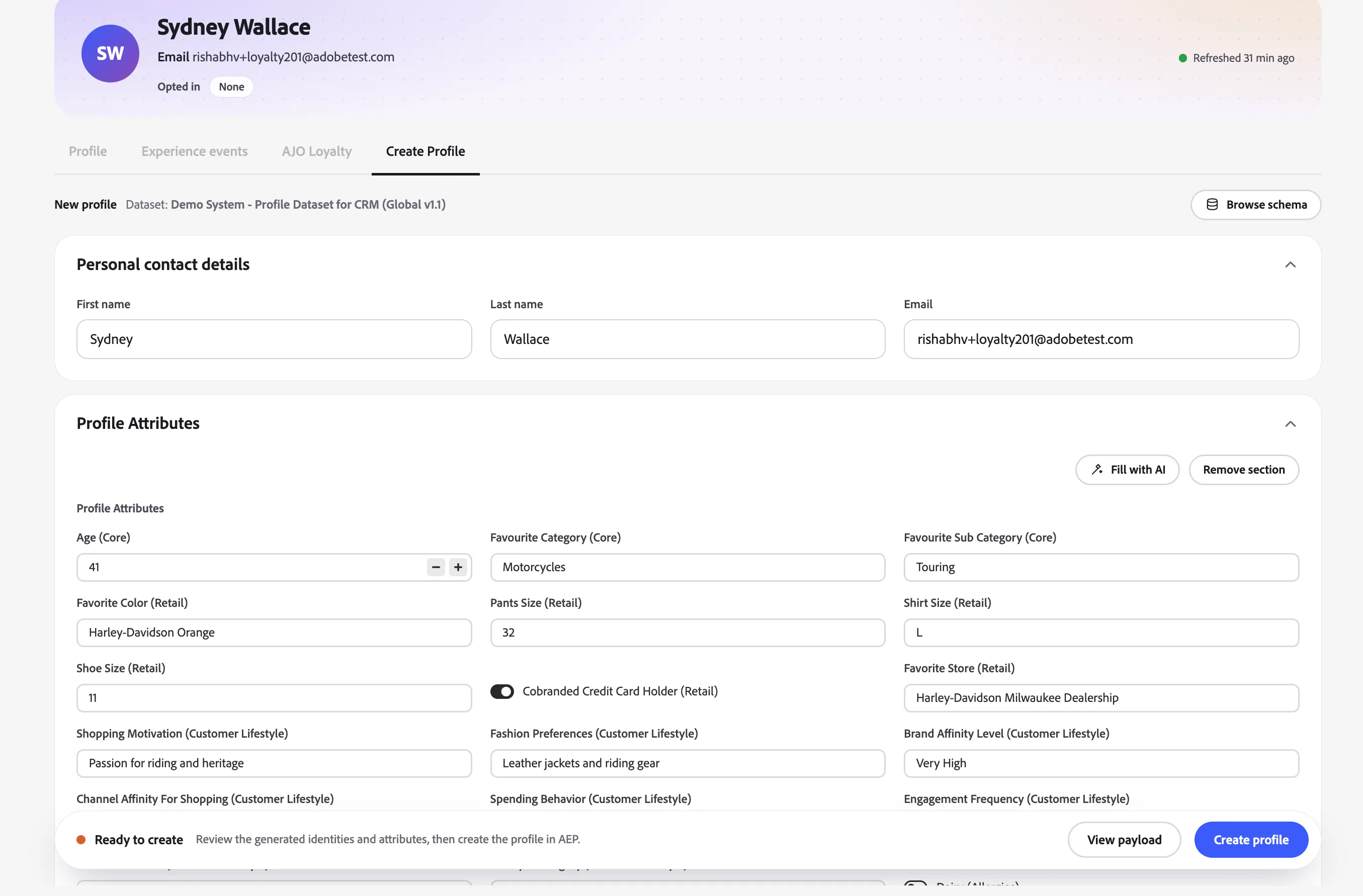1363x896 pixels.
Task: Edit the Favourite Category field
Action: pos(687,567)
